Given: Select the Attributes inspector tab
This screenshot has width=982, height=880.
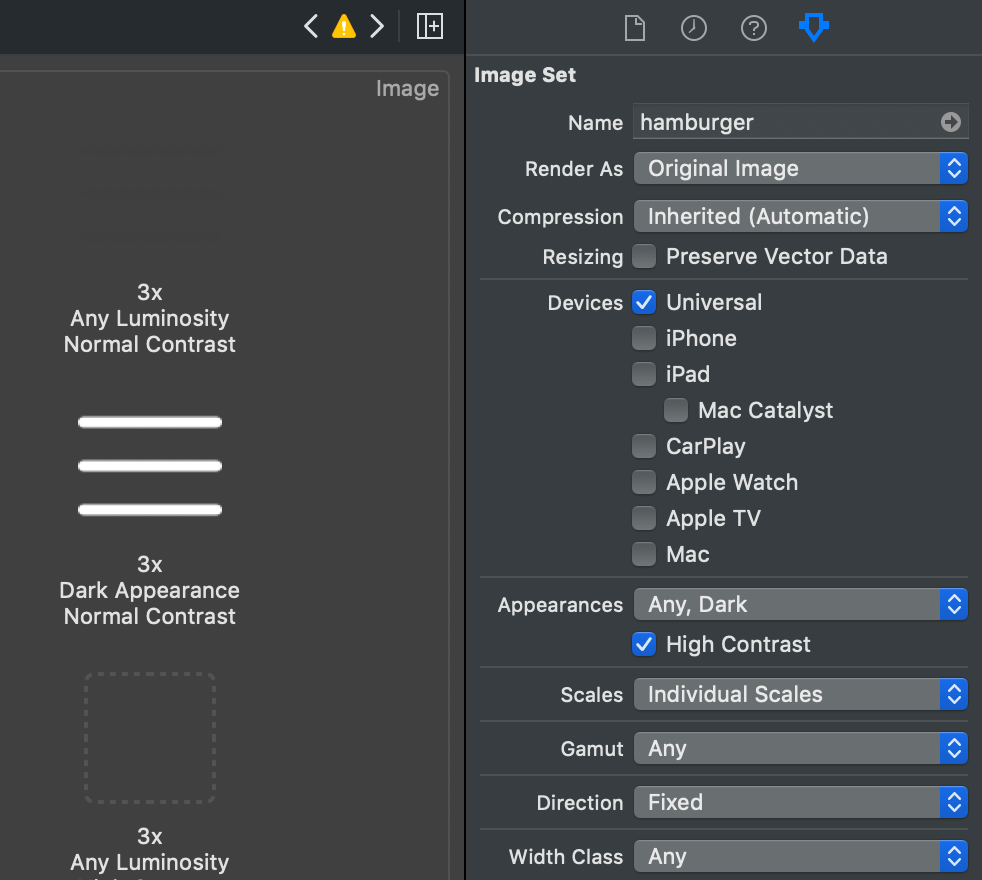Looking at the screenshot, I should [x=814, y=28].
